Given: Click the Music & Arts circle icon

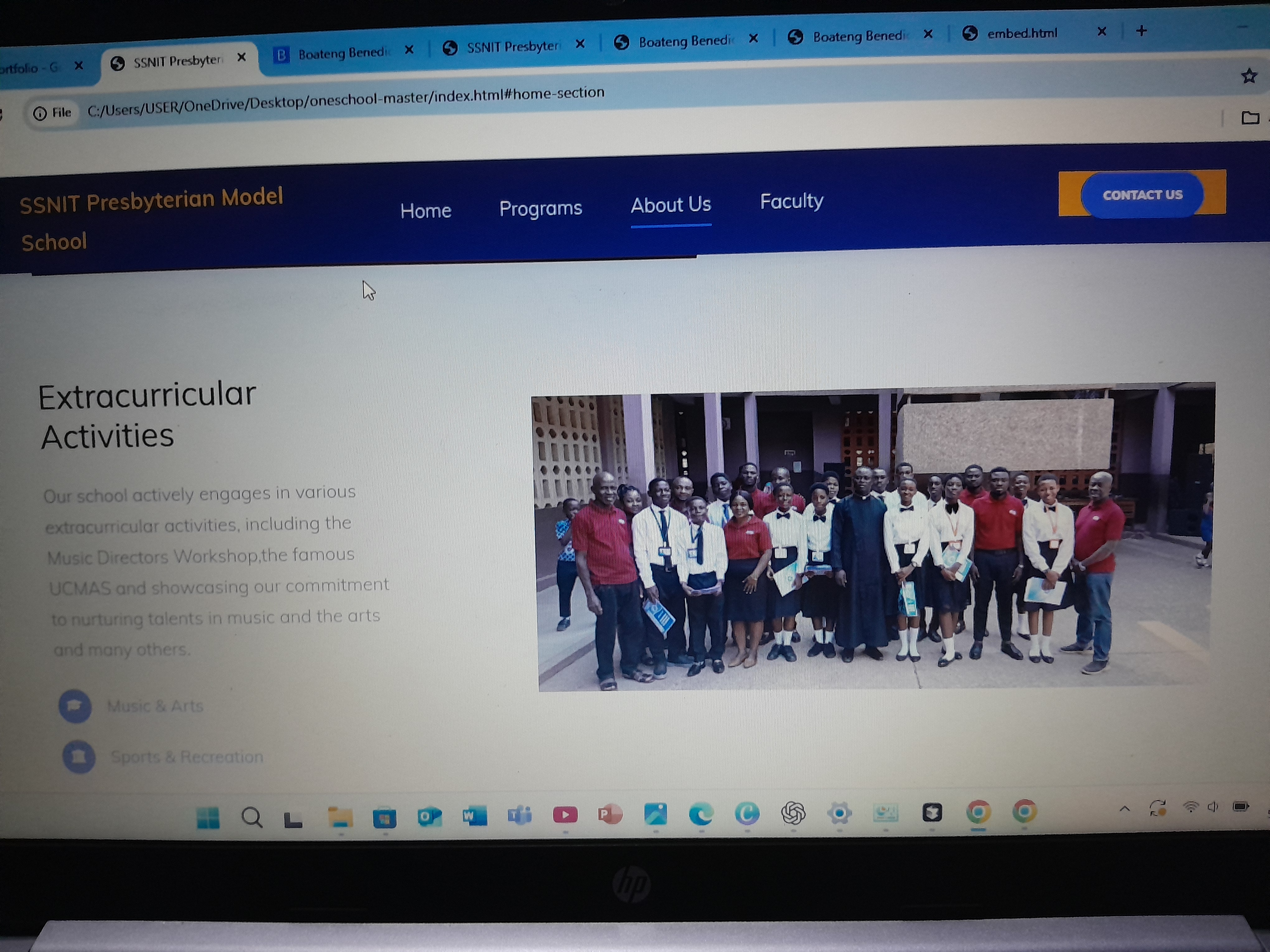Looking at the screenshot, I should click(75, 706).
